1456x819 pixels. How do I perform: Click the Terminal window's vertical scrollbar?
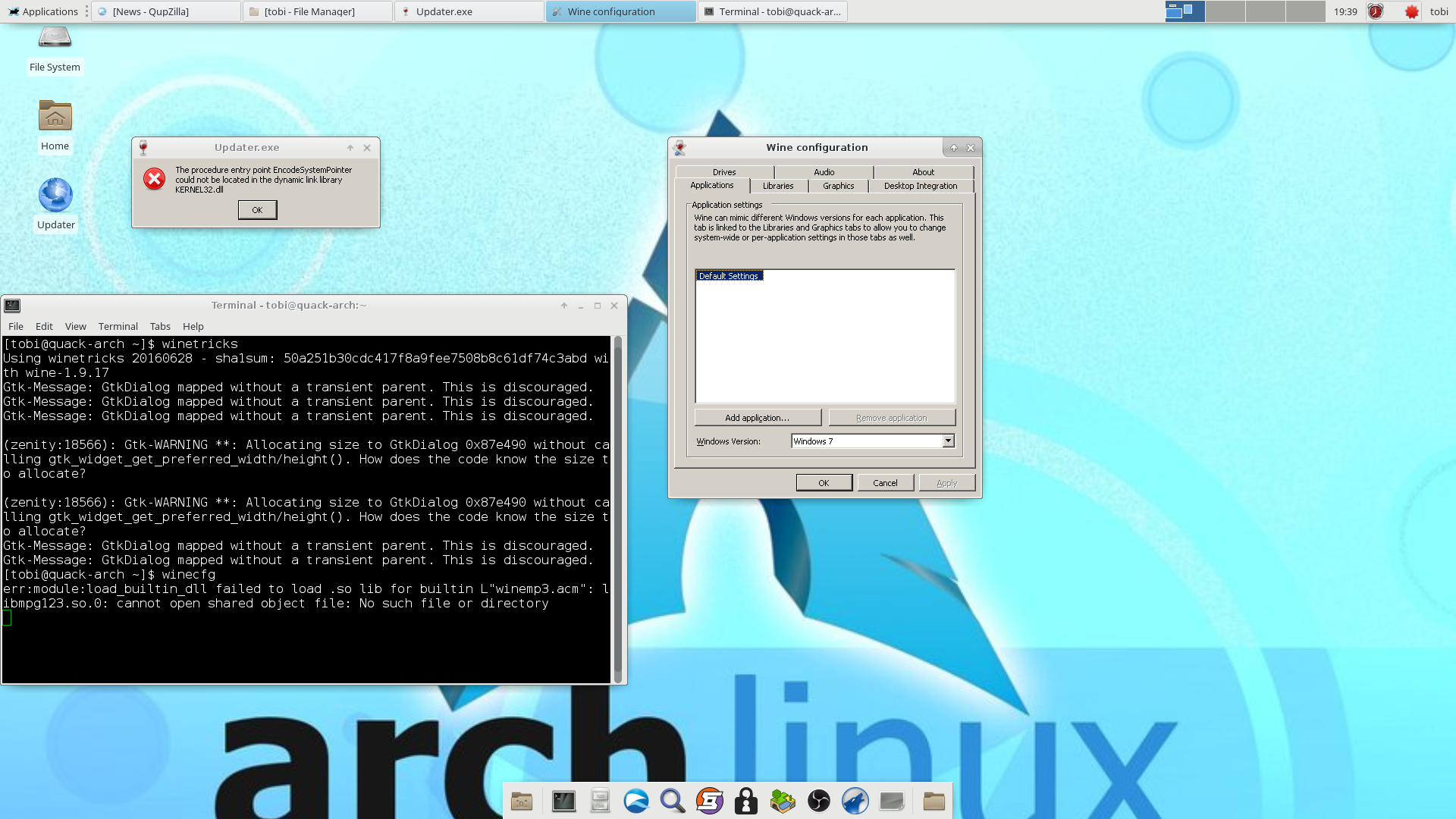pos(618,510)
